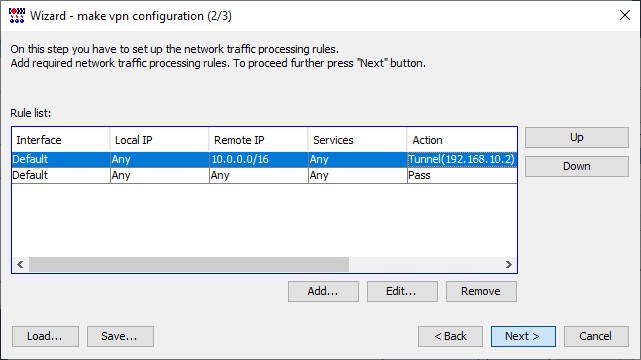Viewport: 641px width, 360px height.
Task: Open the Add rule dialog
Action: 323,291
